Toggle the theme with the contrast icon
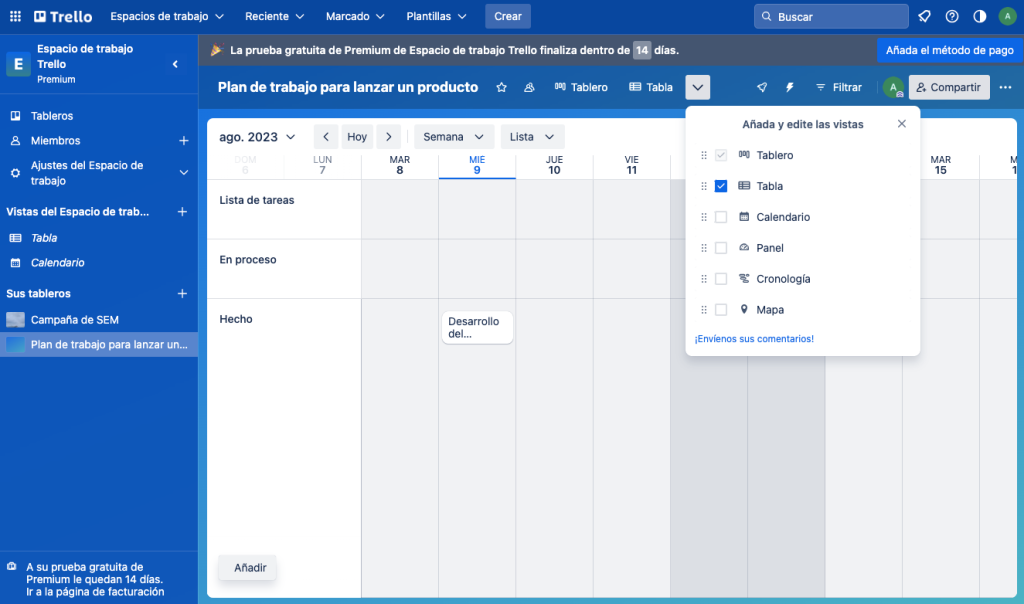This screenshot has width=1024, height=604. [979, 15]
